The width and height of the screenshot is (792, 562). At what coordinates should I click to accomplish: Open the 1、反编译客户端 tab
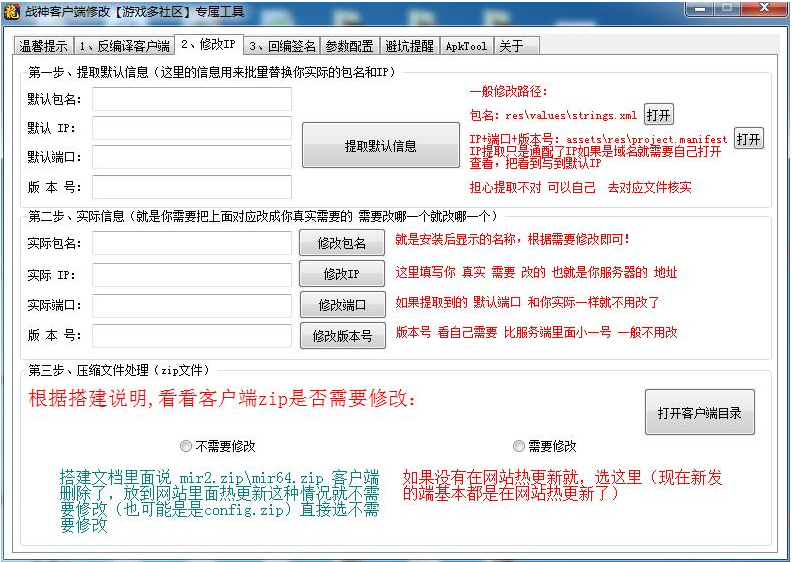[124, 46]
